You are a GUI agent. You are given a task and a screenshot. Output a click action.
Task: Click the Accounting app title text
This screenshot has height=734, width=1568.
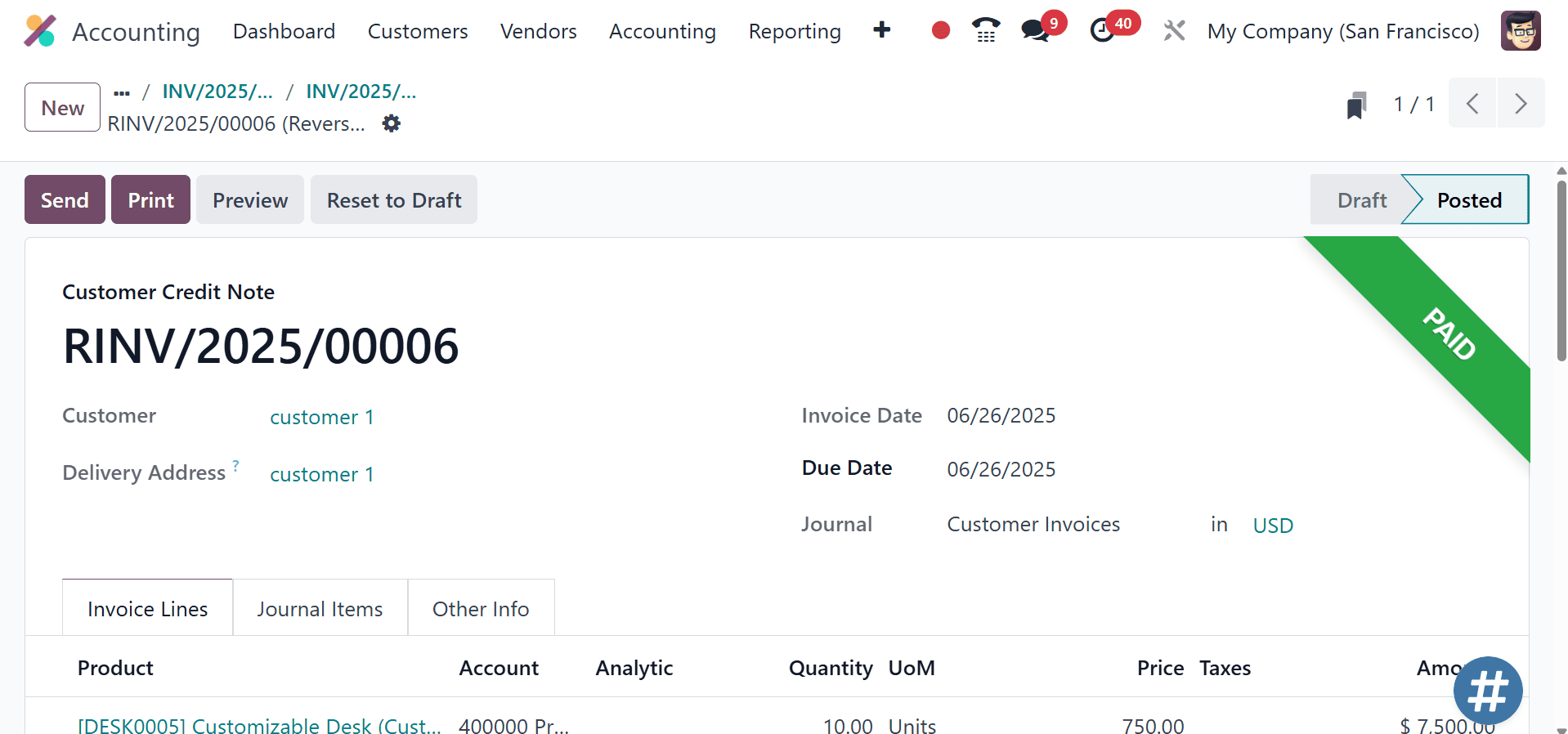[136, 32]
